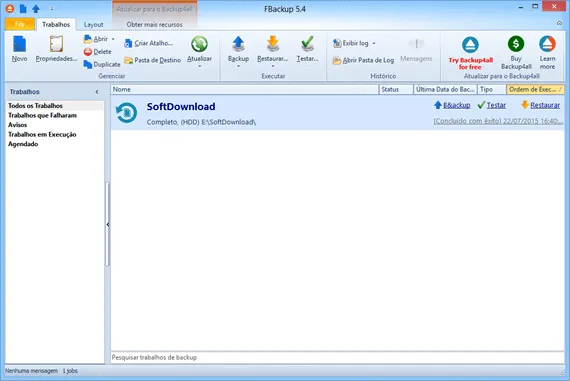Screen dimensions: 570x381
Task: Collapse the Trabalhos side panel chevron
Action: (x=97, y=92)
